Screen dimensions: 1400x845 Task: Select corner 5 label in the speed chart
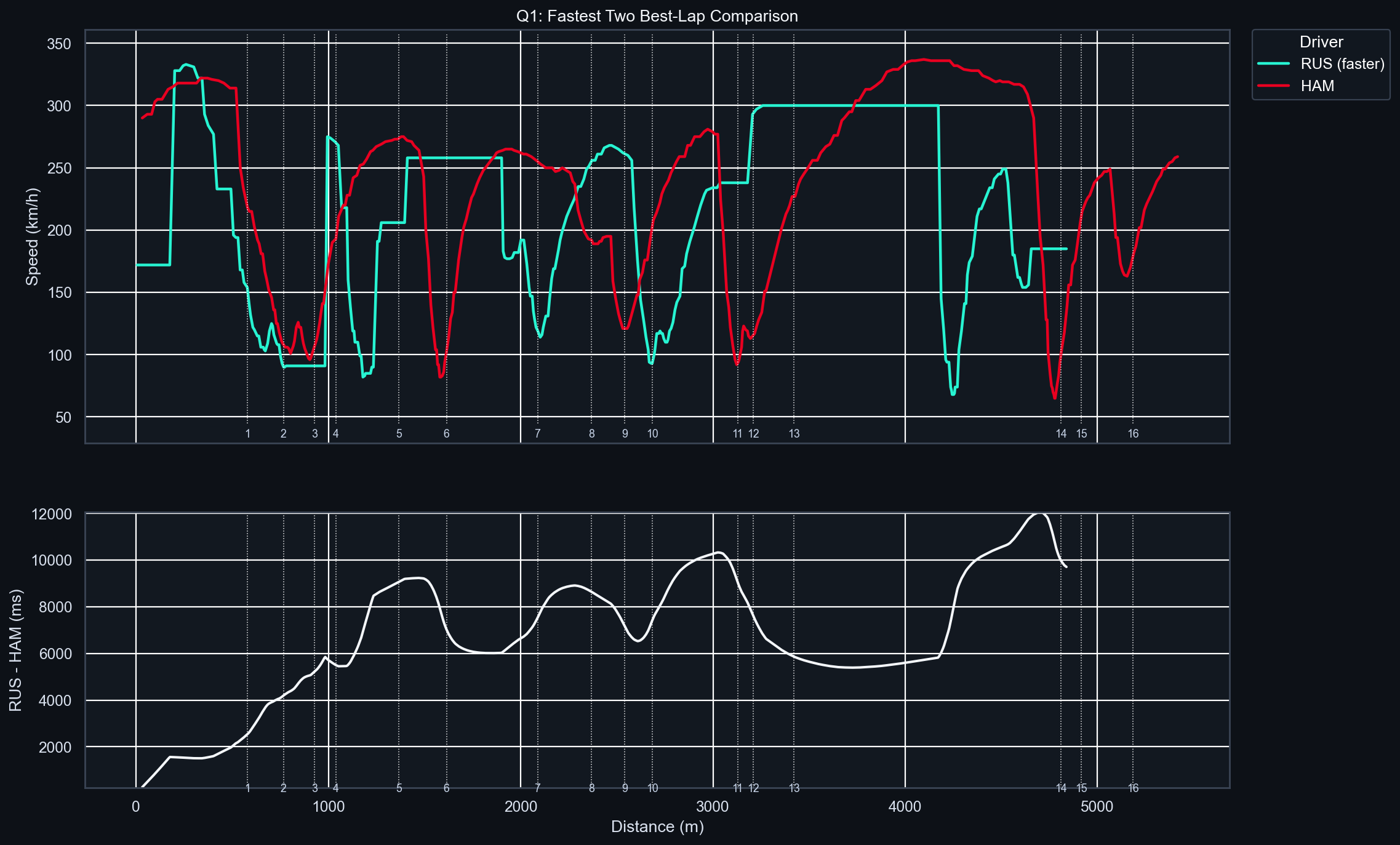pos(399,433)
